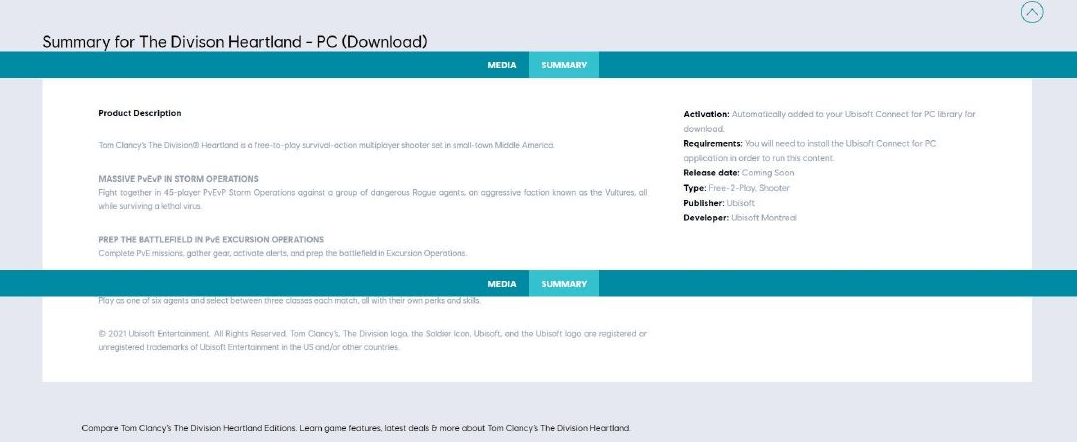Select the upper SUMMARY tab
Viewport: 1077px width, 442px height.
564,65
